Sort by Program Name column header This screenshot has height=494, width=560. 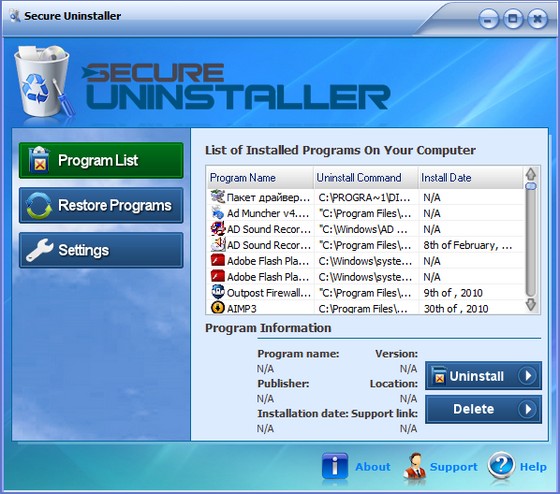click(260, 178)
